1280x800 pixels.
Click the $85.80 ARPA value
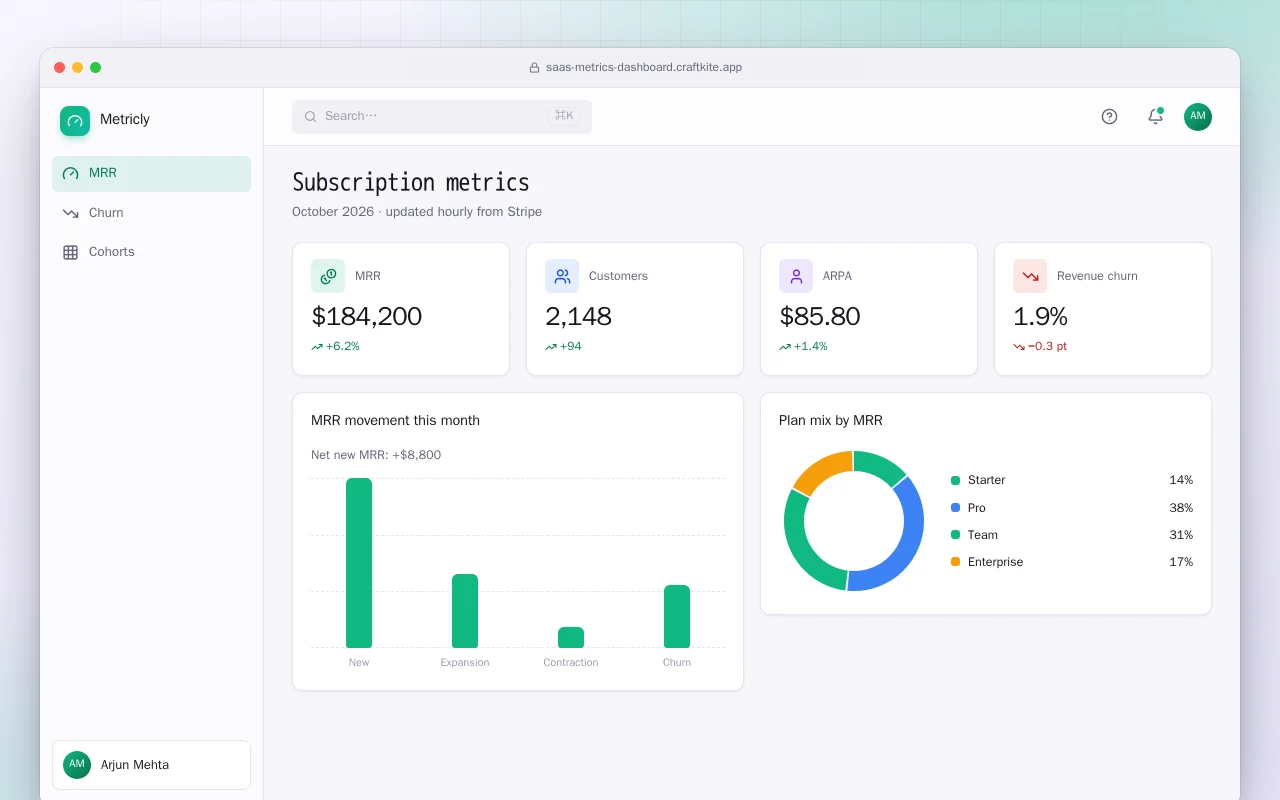pos(820,317)
